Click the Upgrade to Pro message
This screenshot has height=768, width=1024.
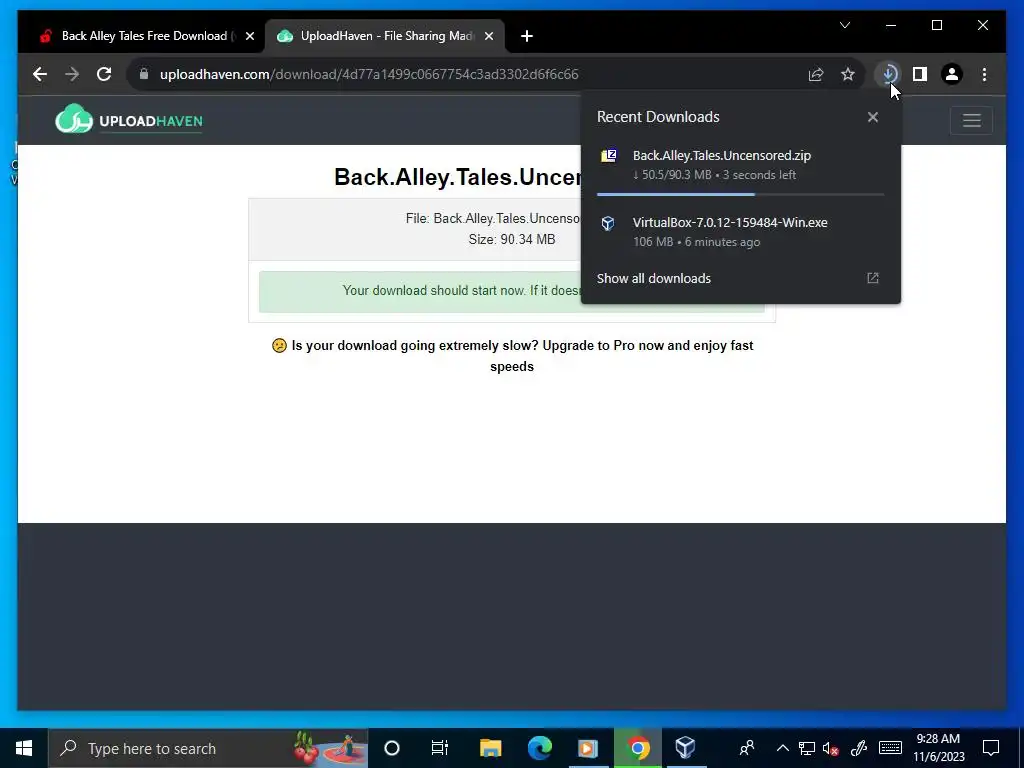coord(512,355)
